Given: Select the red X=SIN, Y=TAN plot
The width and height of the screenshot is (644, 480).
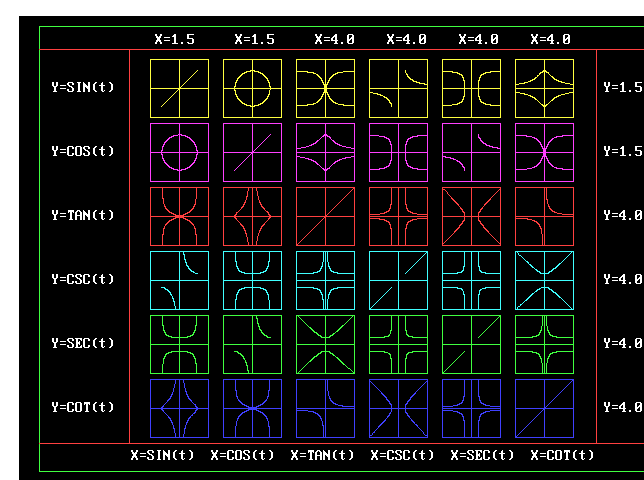Looking at the screenshot, I should tap(179, 216).
